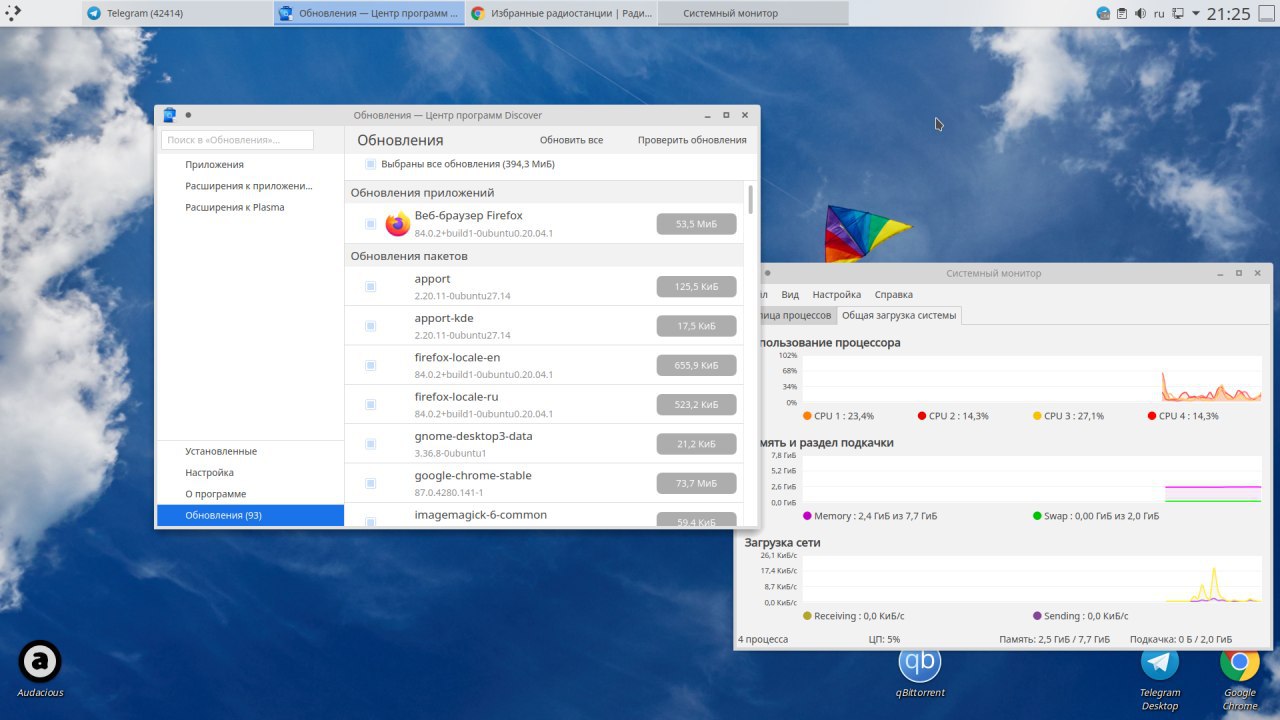Switch to the 'Избранные радиостанции' Chrome taskbar entry
1280x720 pixels.
pos(561,13)
